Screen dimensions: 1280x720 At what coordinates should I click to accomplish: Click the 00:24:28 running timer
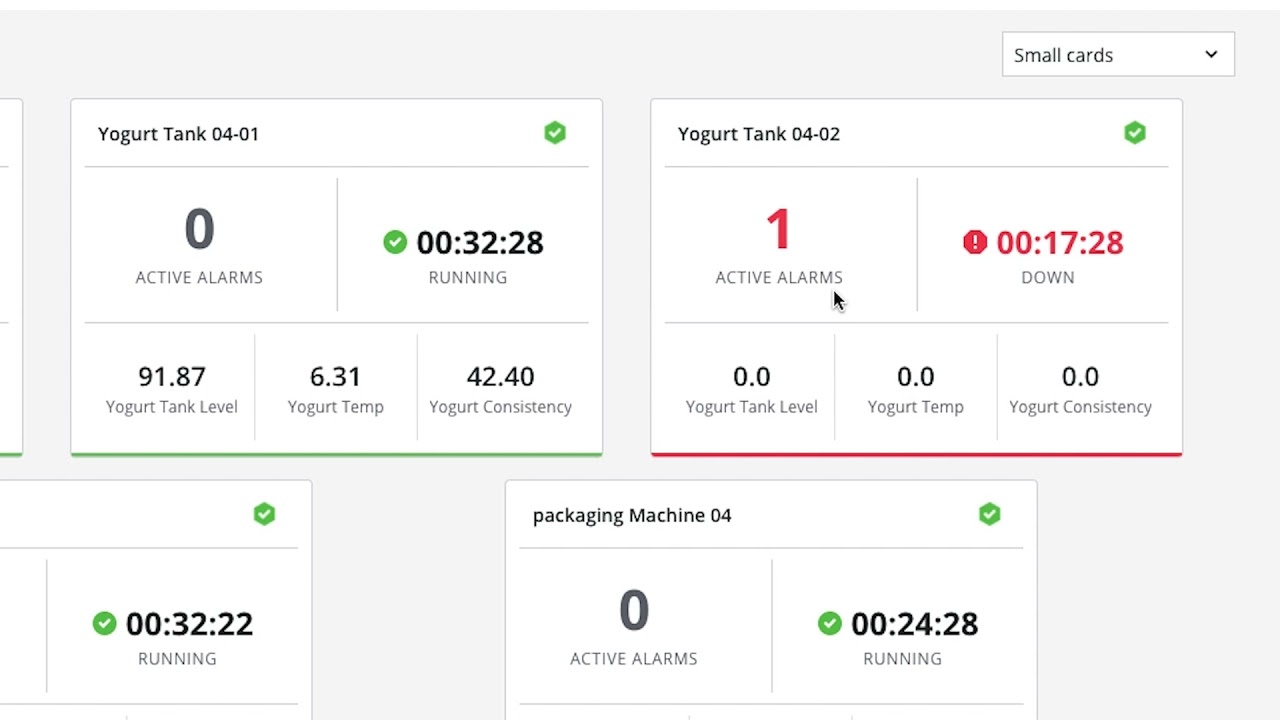click(914, 623)
